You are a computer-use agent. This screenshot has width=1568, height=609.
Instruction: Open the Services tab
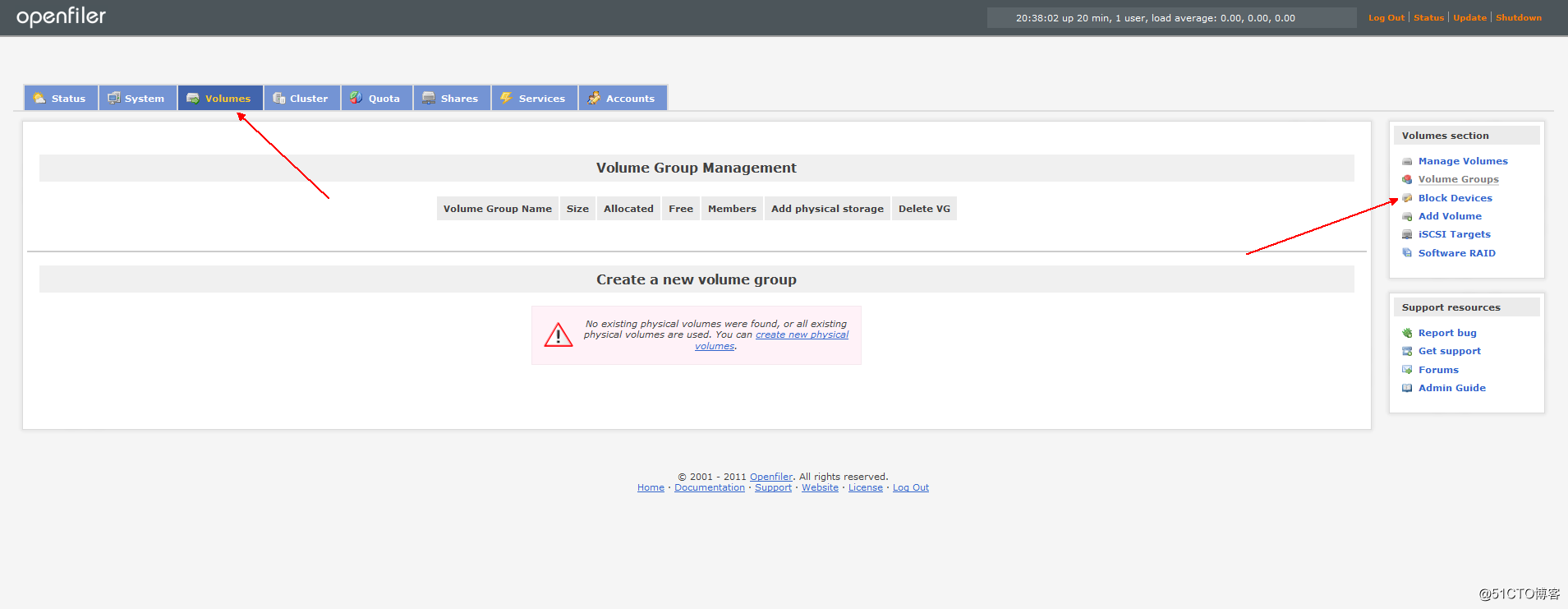[x=535, y=98]
